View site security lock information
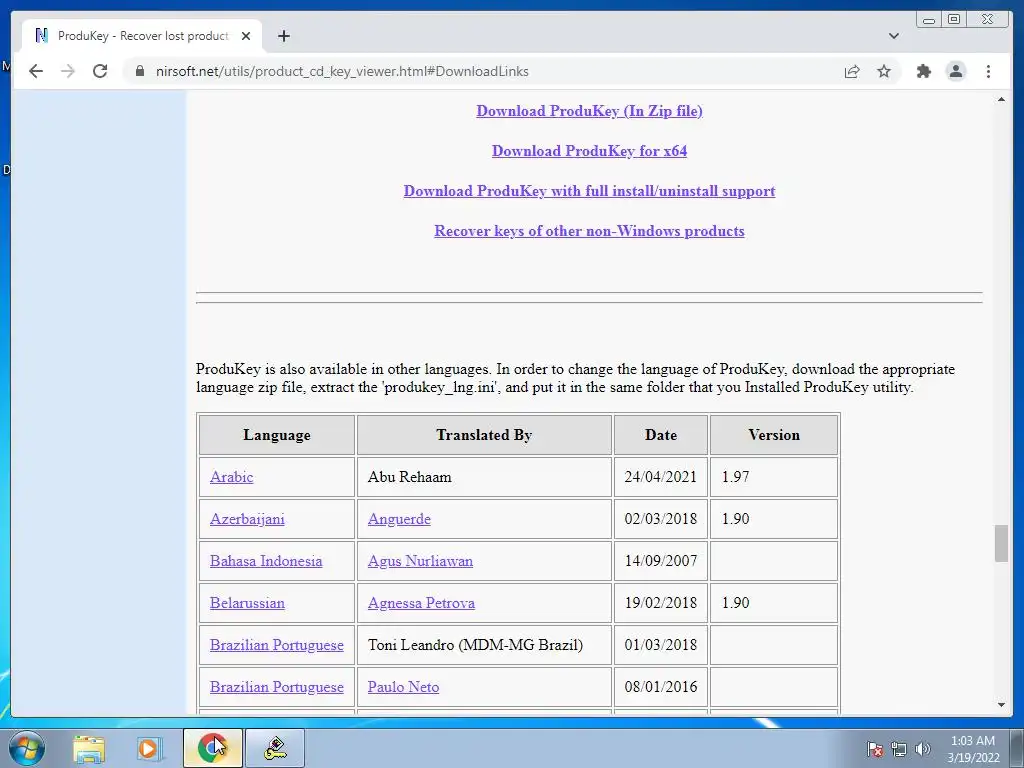1024x768 pixels. [x=140, y=71]
